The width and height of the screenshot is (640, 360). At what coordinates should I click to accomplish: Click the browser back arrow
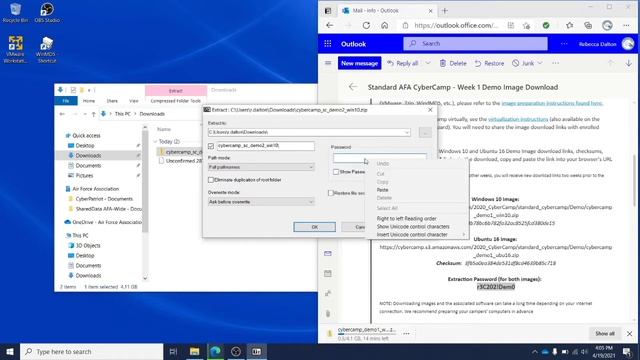(329, 25)
